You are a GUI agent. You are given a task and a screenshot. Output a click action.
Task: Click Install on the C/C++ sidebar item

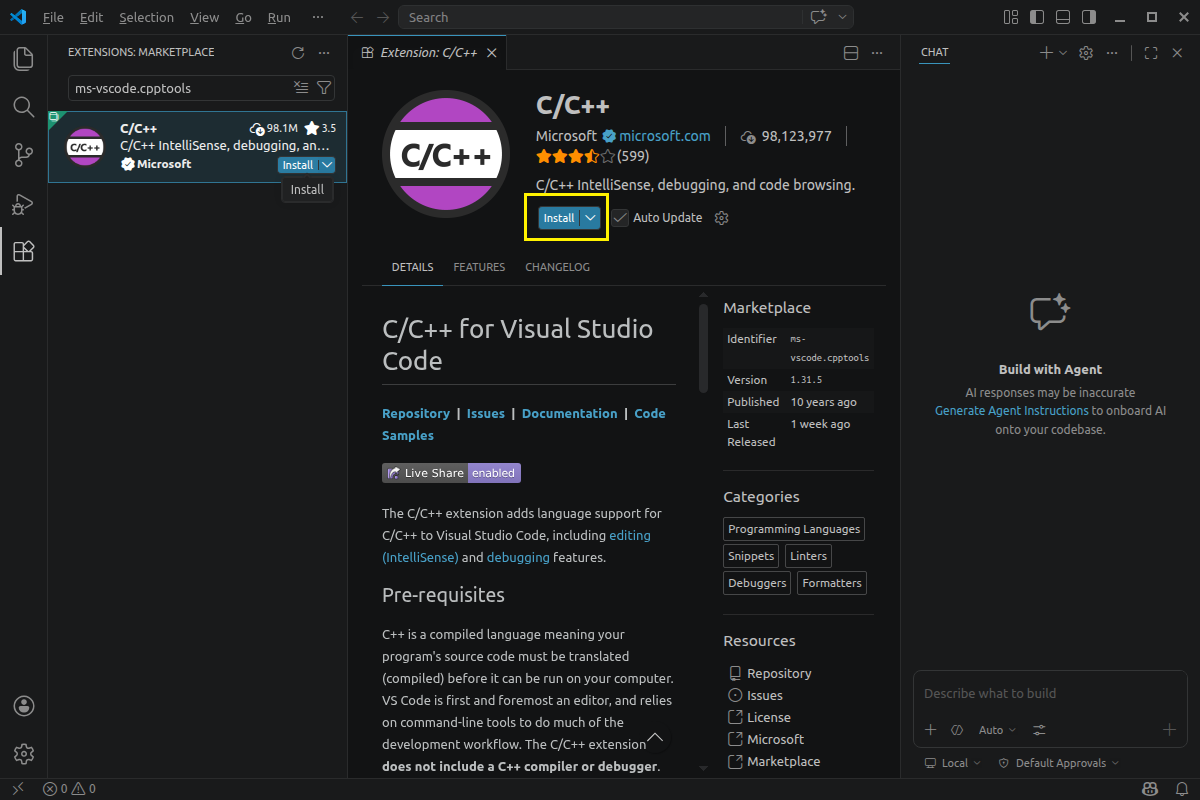tap(298, 165)
